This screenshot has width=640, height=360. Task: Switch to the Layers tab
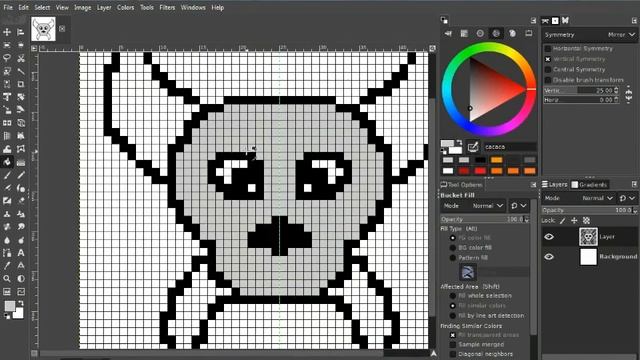tap(555, 184)
